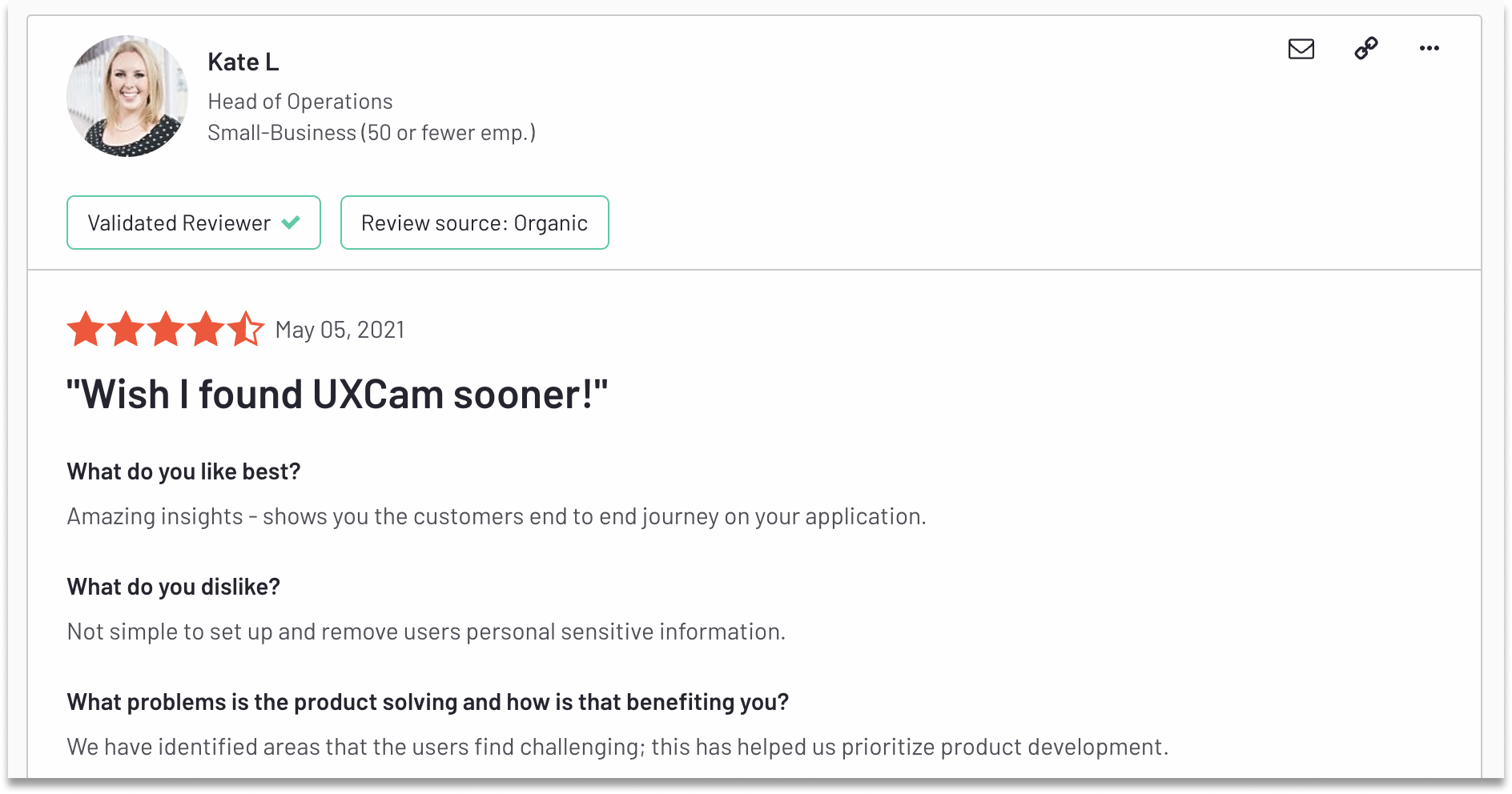The width and height of the screenshot is (1512, 794).
Task: Expand the What do you dislike section
Action: coord(173,587)
